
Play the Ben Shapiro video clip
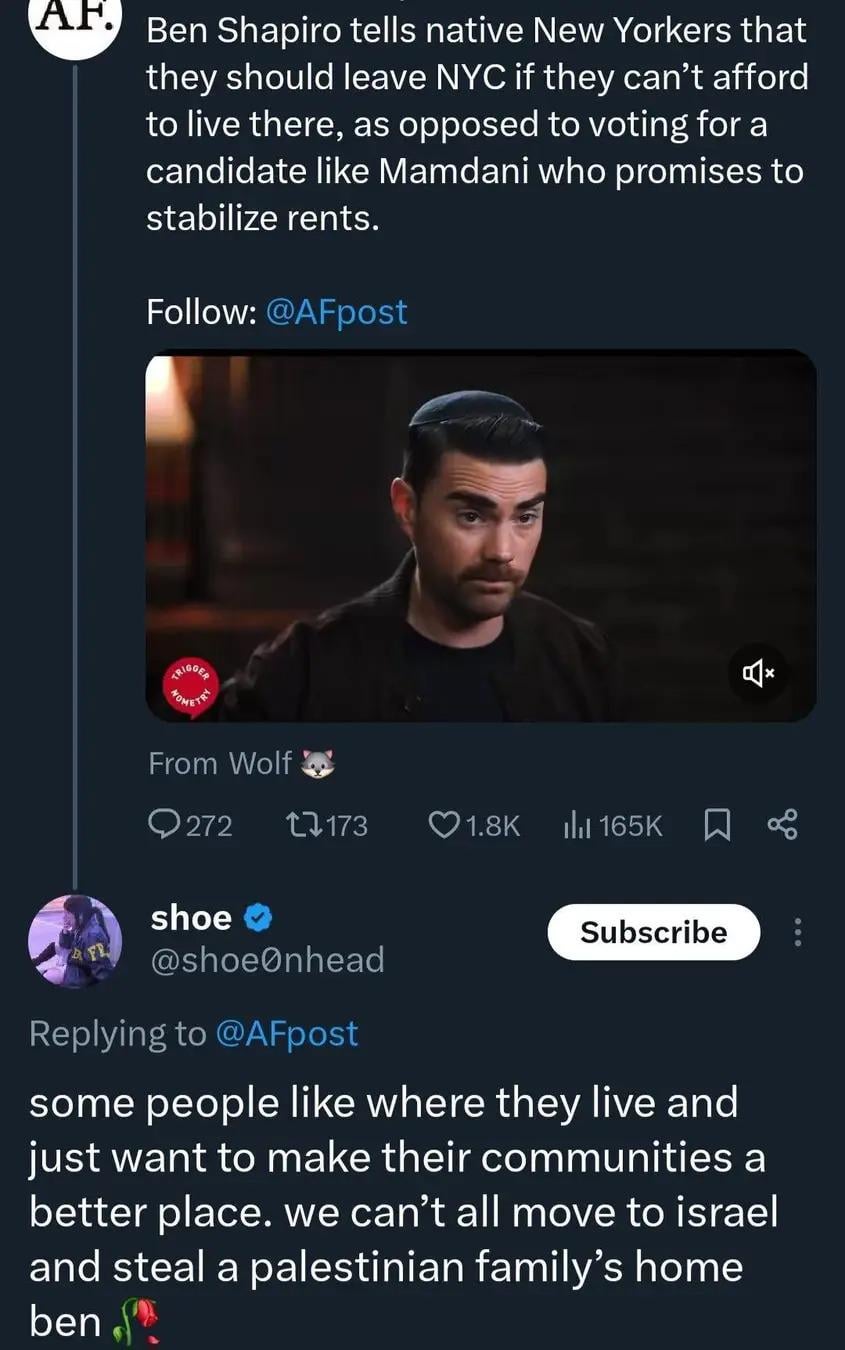(480, 535)
